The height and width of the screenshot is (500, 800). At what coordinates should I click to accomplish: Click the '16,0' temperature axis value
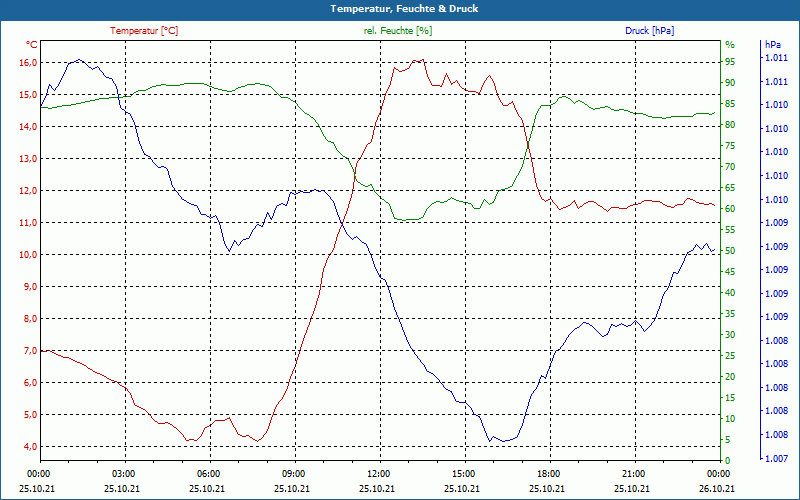click(x=28, y=63)
